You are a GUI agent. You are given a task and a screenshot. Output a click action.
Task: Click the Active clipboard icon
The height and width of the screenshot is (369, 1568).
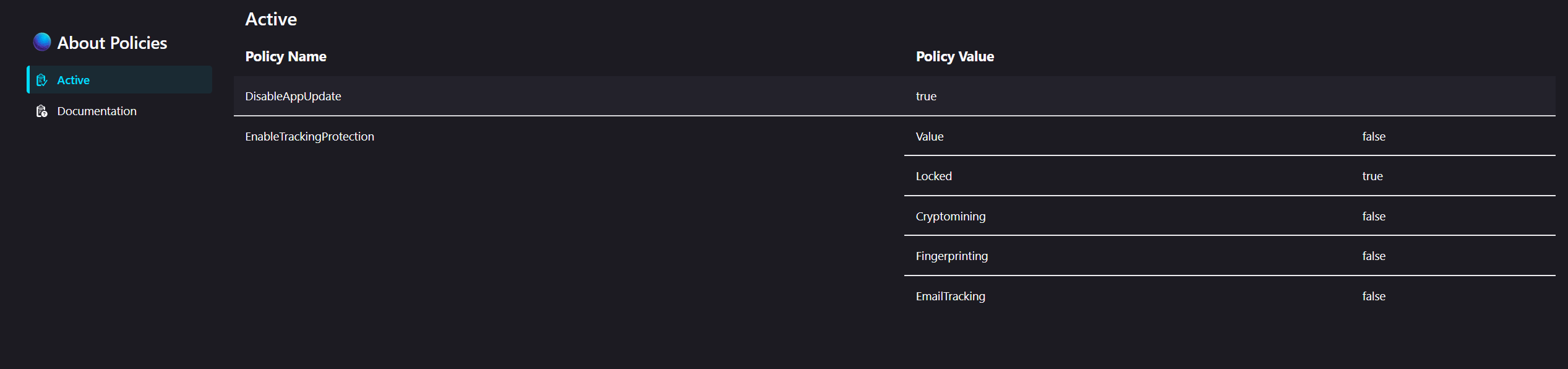(41, 80)
